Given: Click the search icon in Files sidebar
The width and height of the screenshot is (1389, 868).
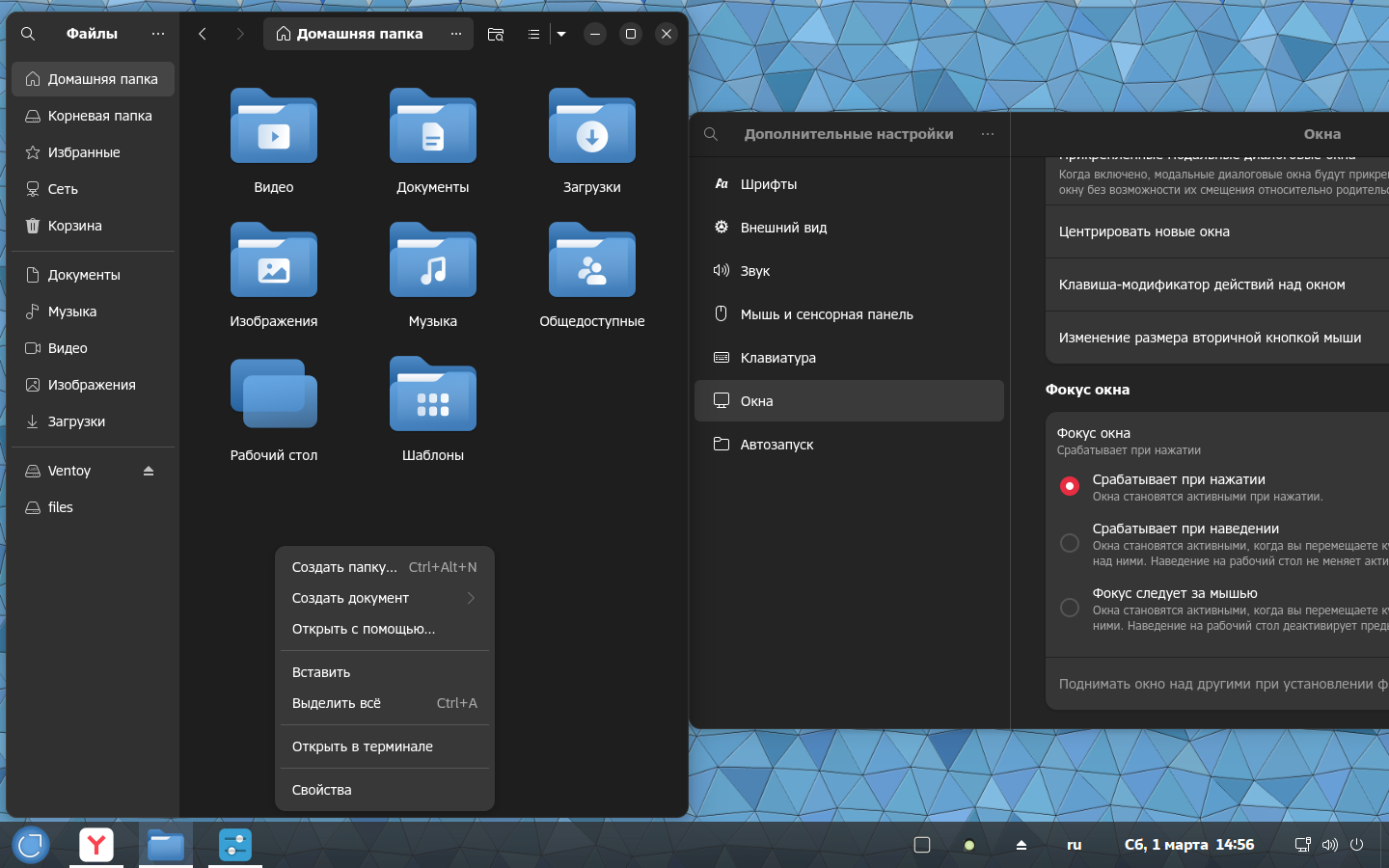Looking at the screenshot, I should [28, 34].
